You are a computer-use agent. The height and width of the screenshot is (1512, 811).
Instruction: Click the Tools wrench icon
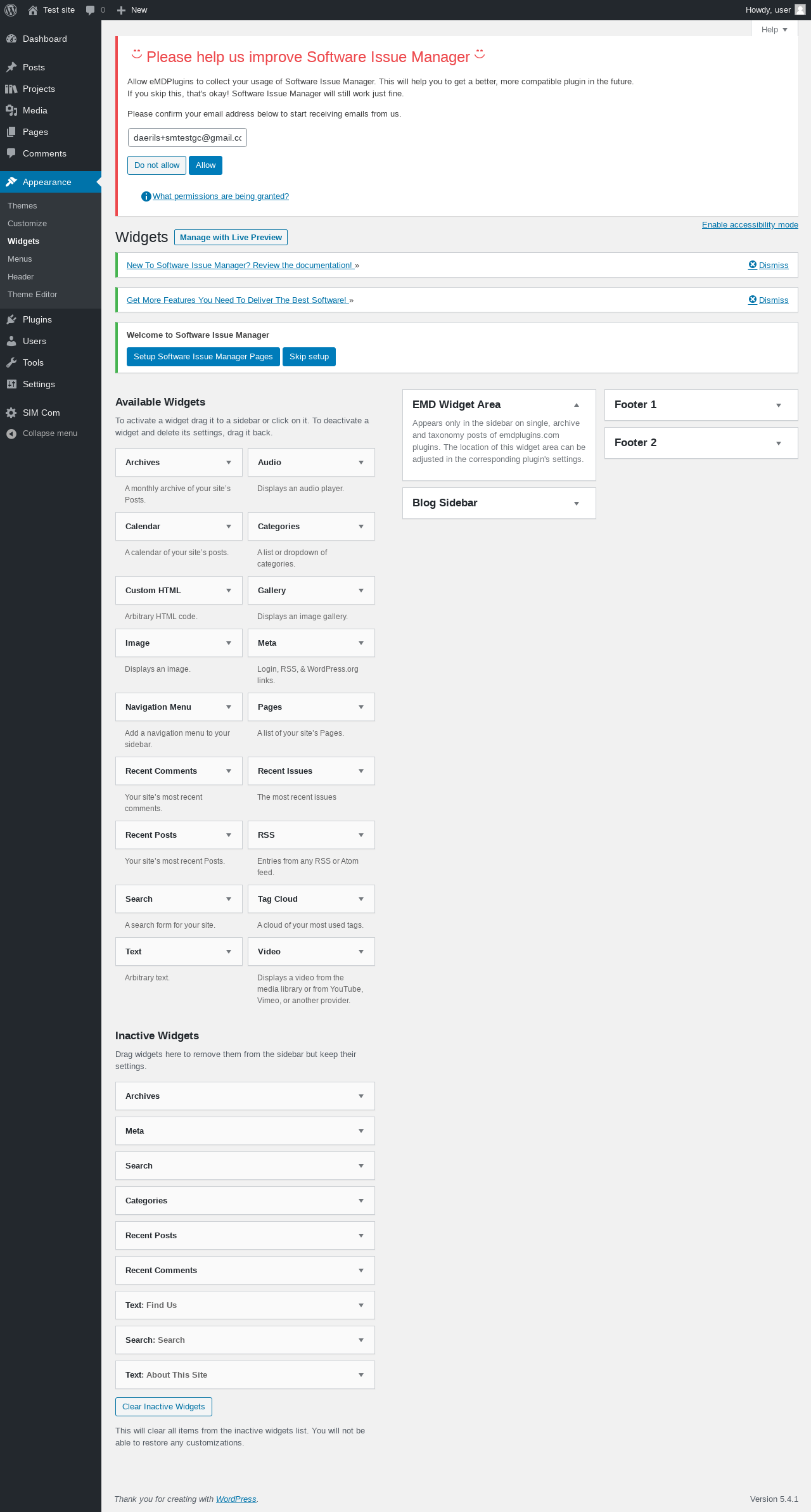[x=11, y=362]
